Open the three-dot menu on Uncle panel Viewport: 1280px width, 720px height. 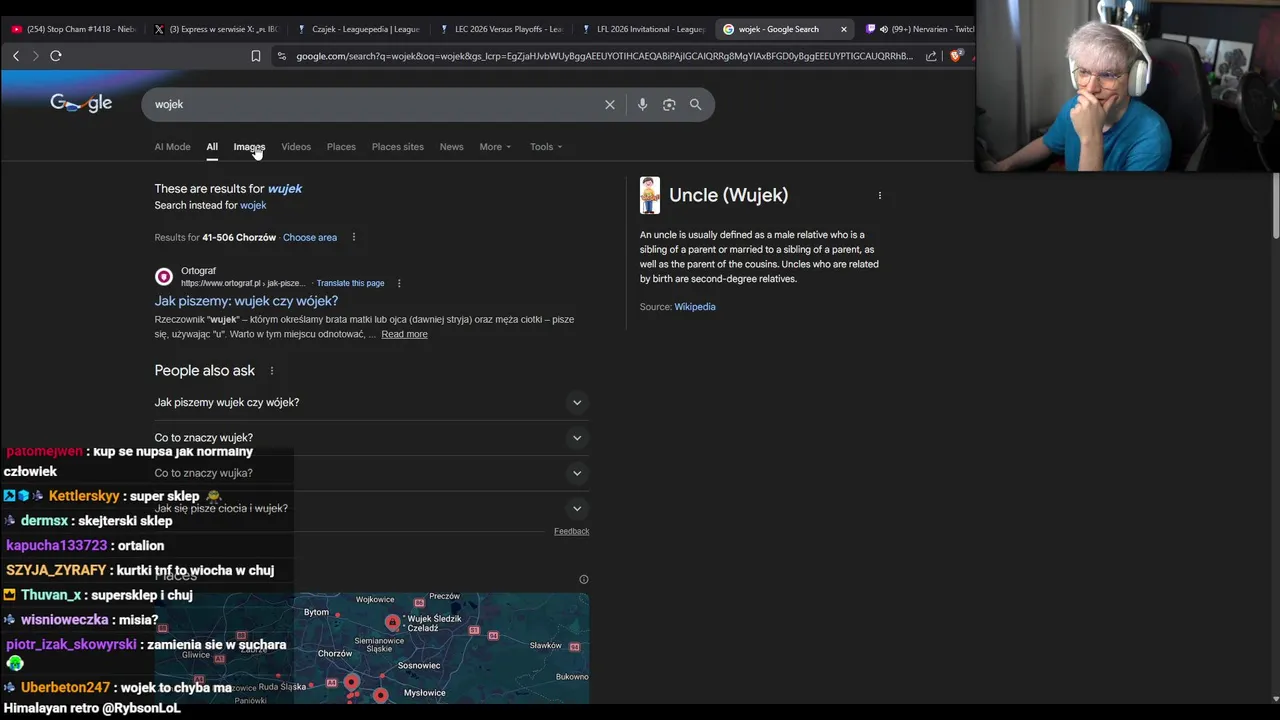880,195
